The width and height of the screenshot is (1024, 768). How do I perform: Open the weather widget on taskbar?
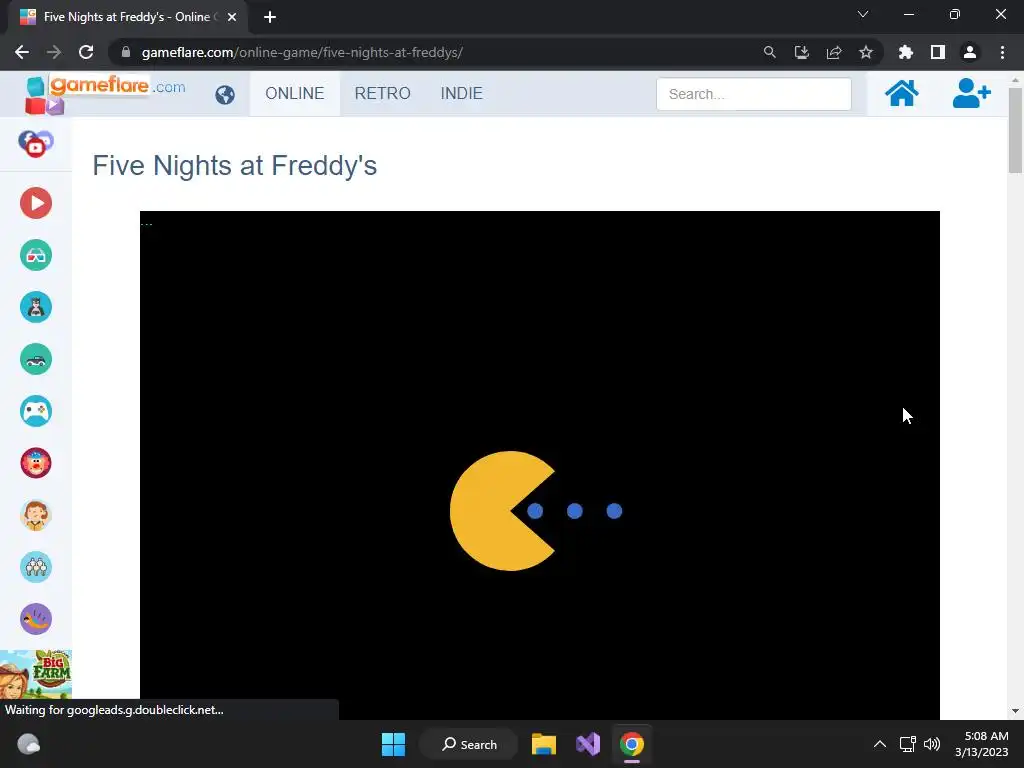[x=28, y=744]
